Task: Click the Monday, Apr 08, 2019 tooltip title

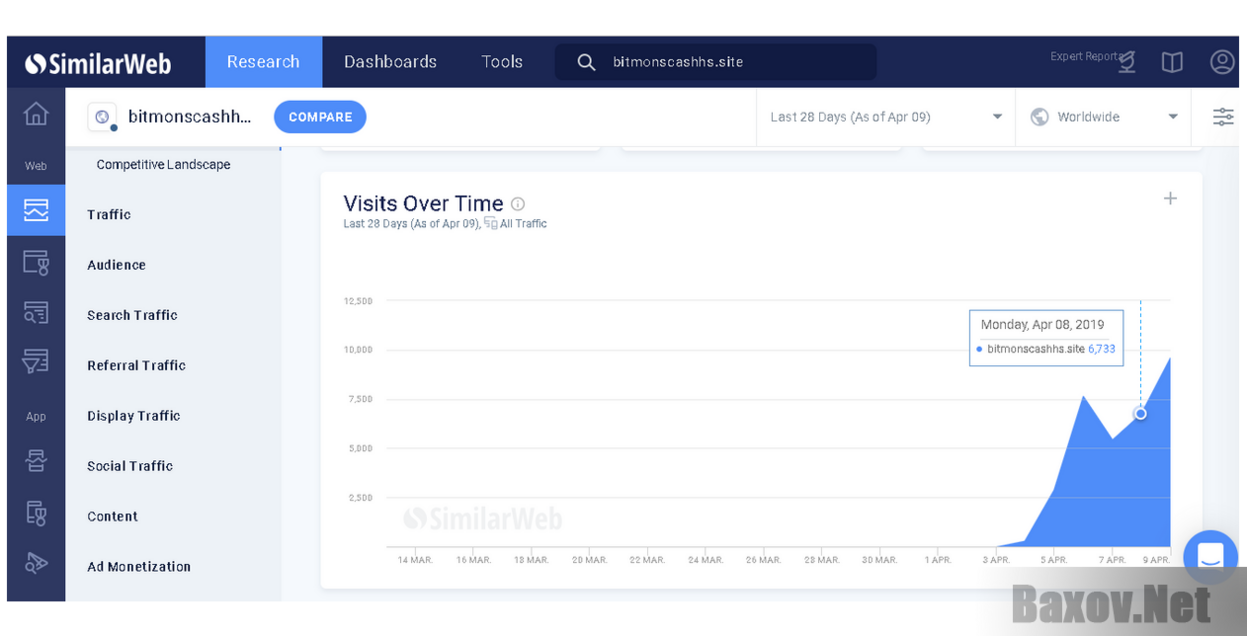Action: click(1042, 325)
